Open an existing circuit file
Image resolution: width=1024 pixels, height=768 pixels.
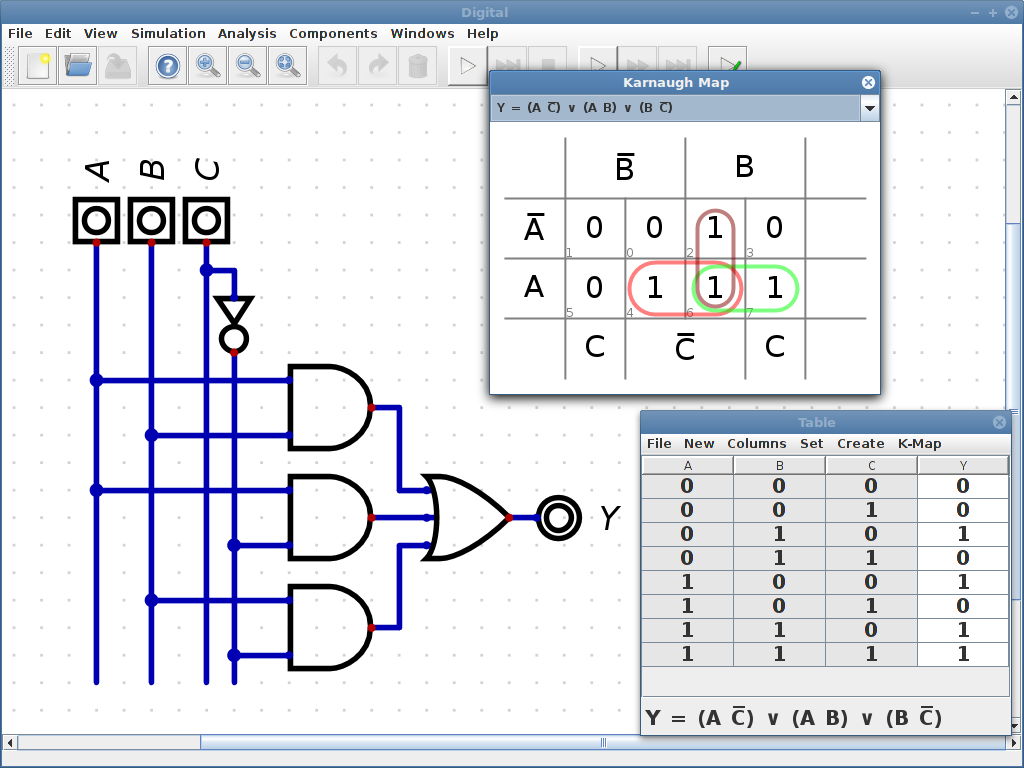(77, 65)
